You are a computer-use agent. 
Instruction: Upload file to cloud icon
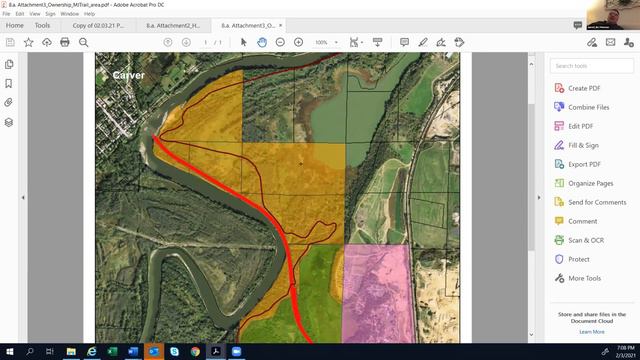(47, 42)
